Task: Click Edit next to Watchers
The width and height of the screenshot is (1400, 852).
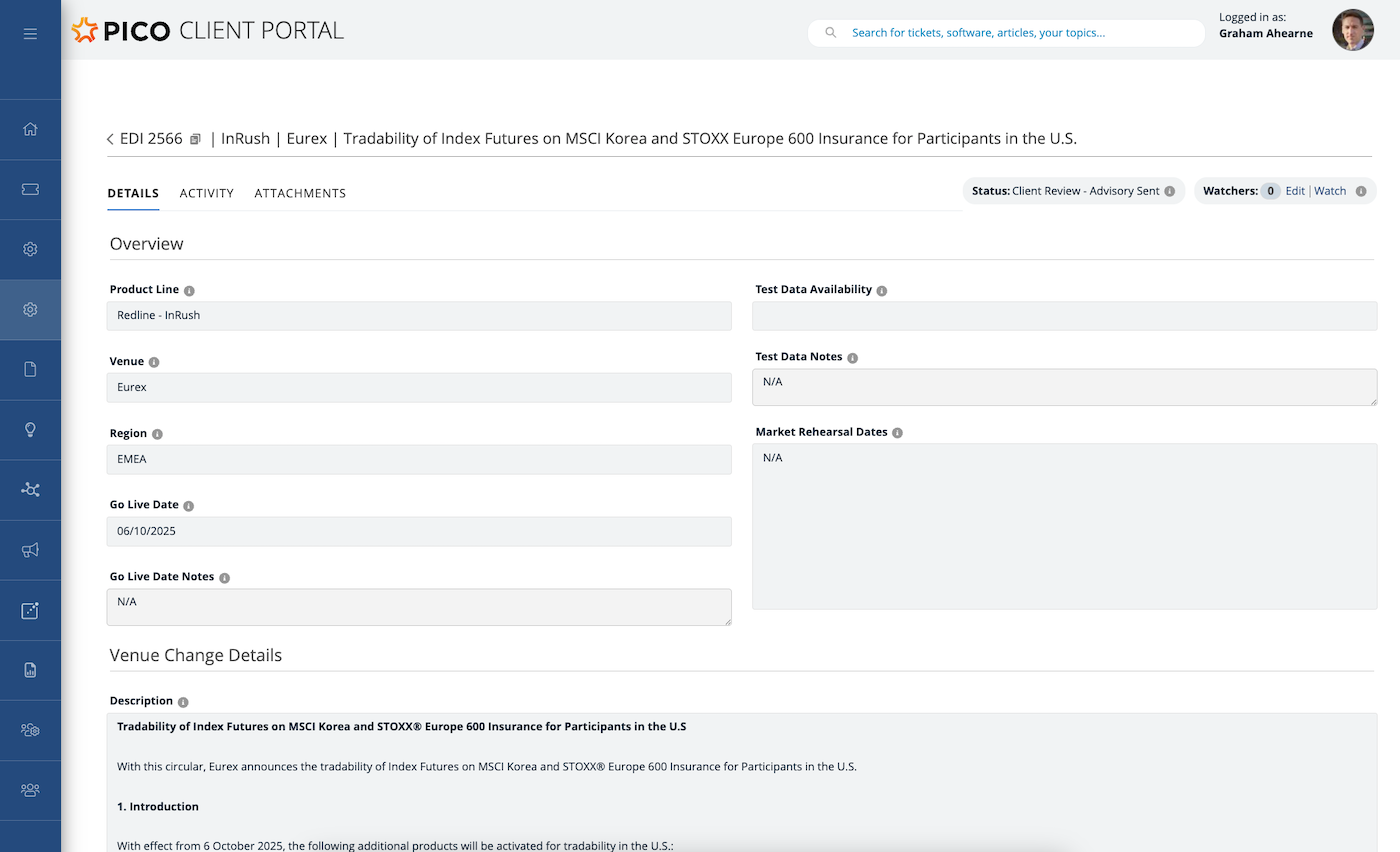Action: [1295, 190]
